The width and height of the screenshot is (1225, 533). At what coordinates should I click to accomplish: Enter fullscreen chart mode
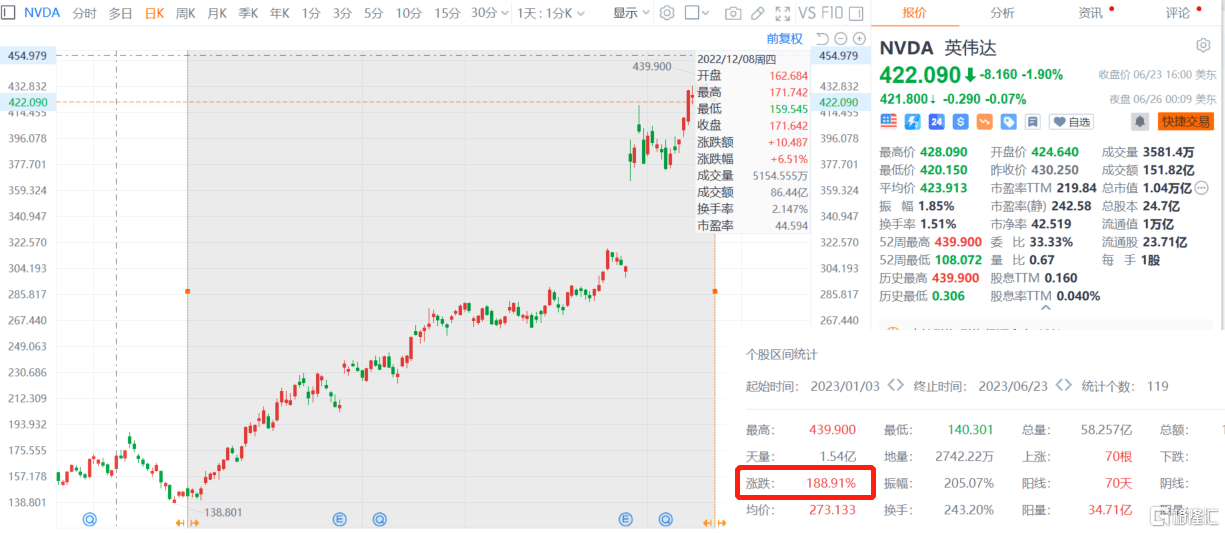(x=783, y=13)
